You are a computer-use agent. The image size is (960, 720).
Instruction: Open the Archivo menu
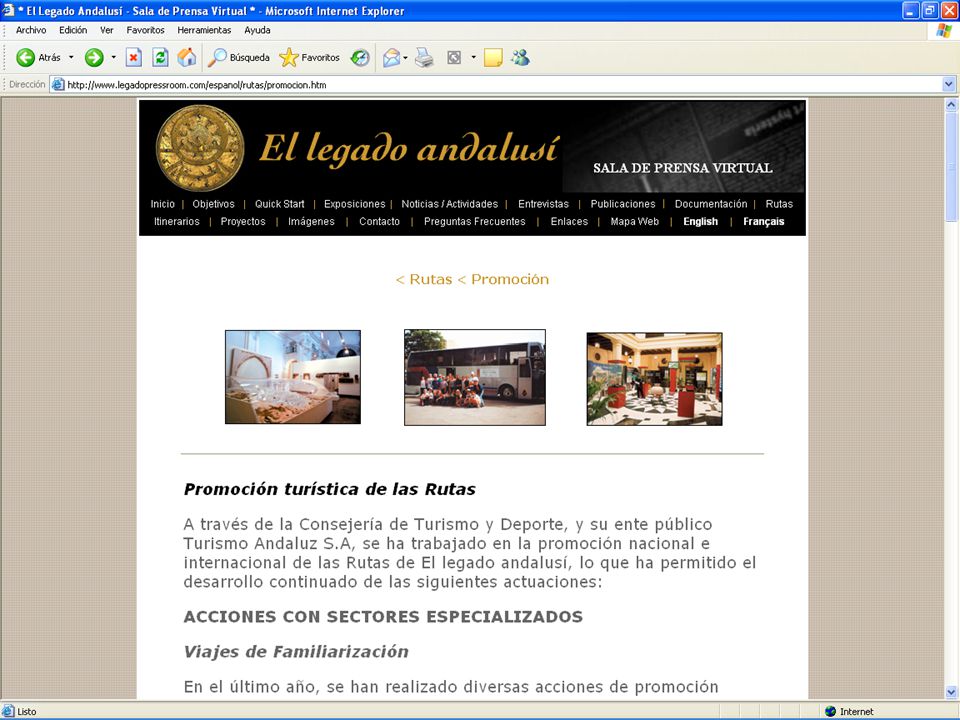click(x=31, y=30)
